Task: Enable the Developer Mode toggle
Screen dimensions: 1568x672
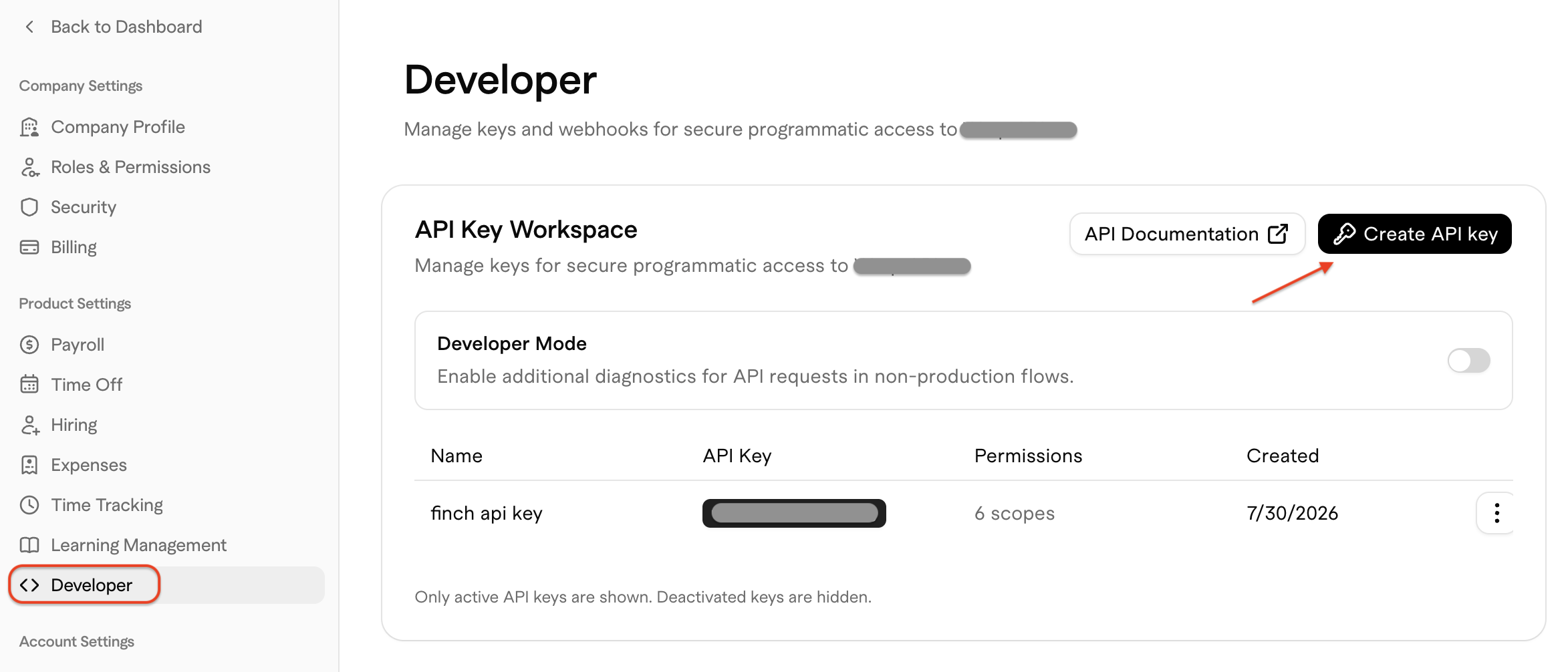Action: (1468, 361)
